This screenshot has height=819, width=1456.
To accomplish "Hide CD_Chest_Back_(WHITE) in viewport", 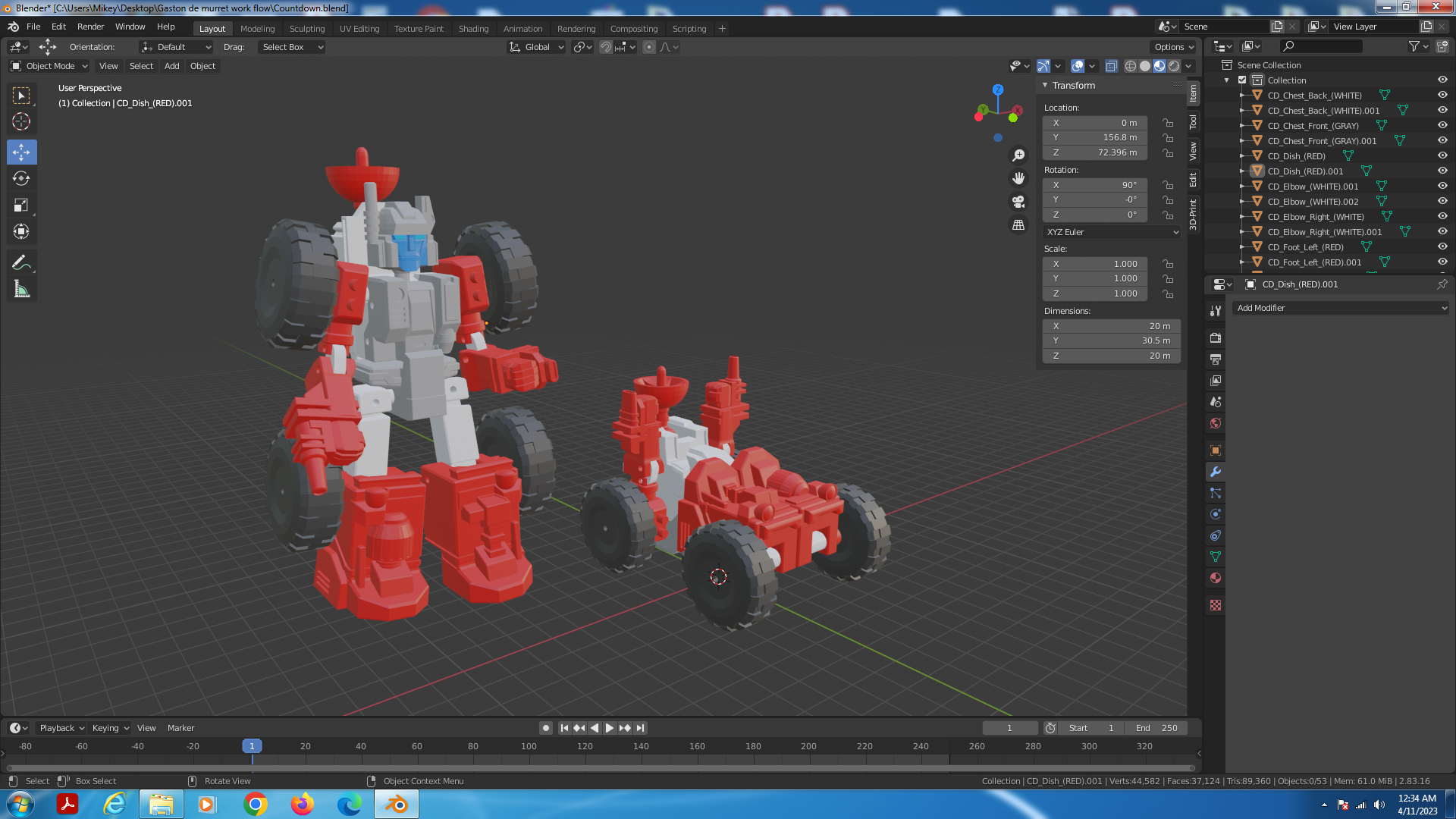I will (1442, 95).
